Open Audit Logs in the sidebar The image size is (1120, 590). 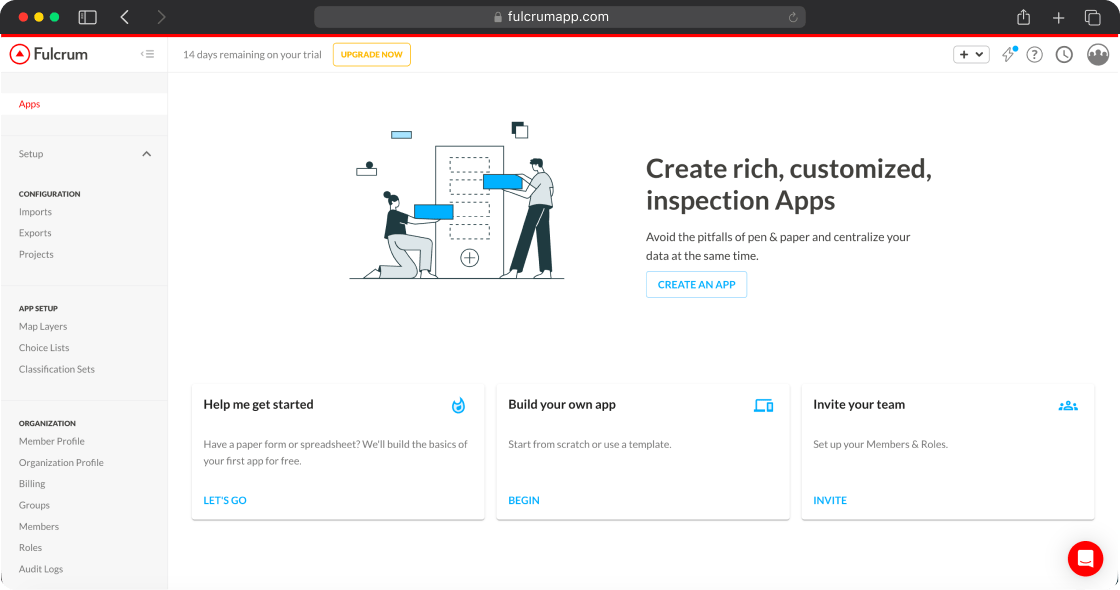coord(41,569)
